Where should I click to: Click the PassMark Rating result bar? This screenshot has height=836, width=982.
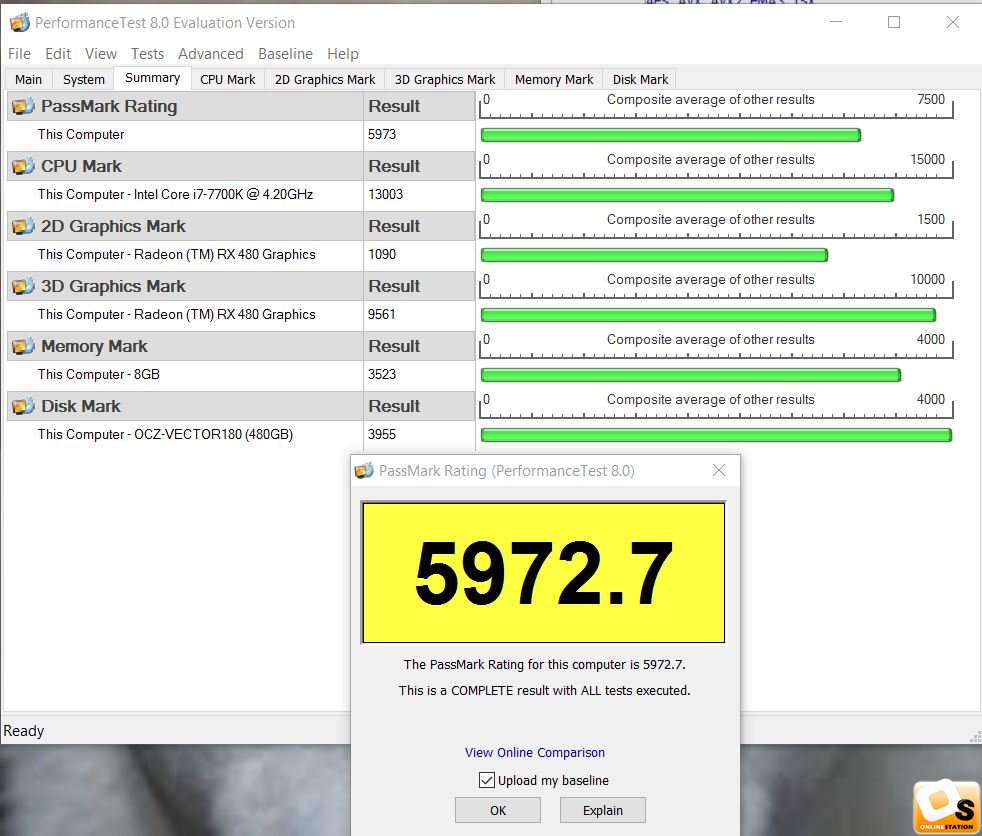point(671,135)
